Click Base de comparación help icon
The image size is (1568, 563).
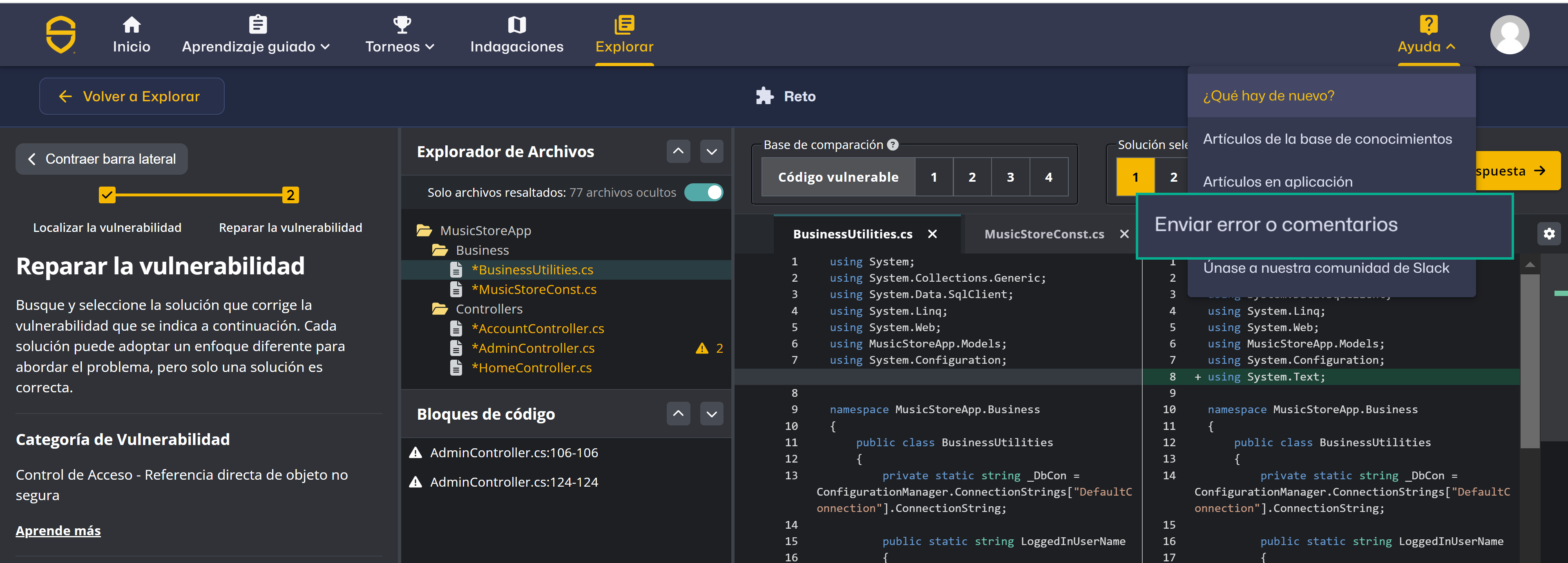pyautogui.click(x=892, y=145)
